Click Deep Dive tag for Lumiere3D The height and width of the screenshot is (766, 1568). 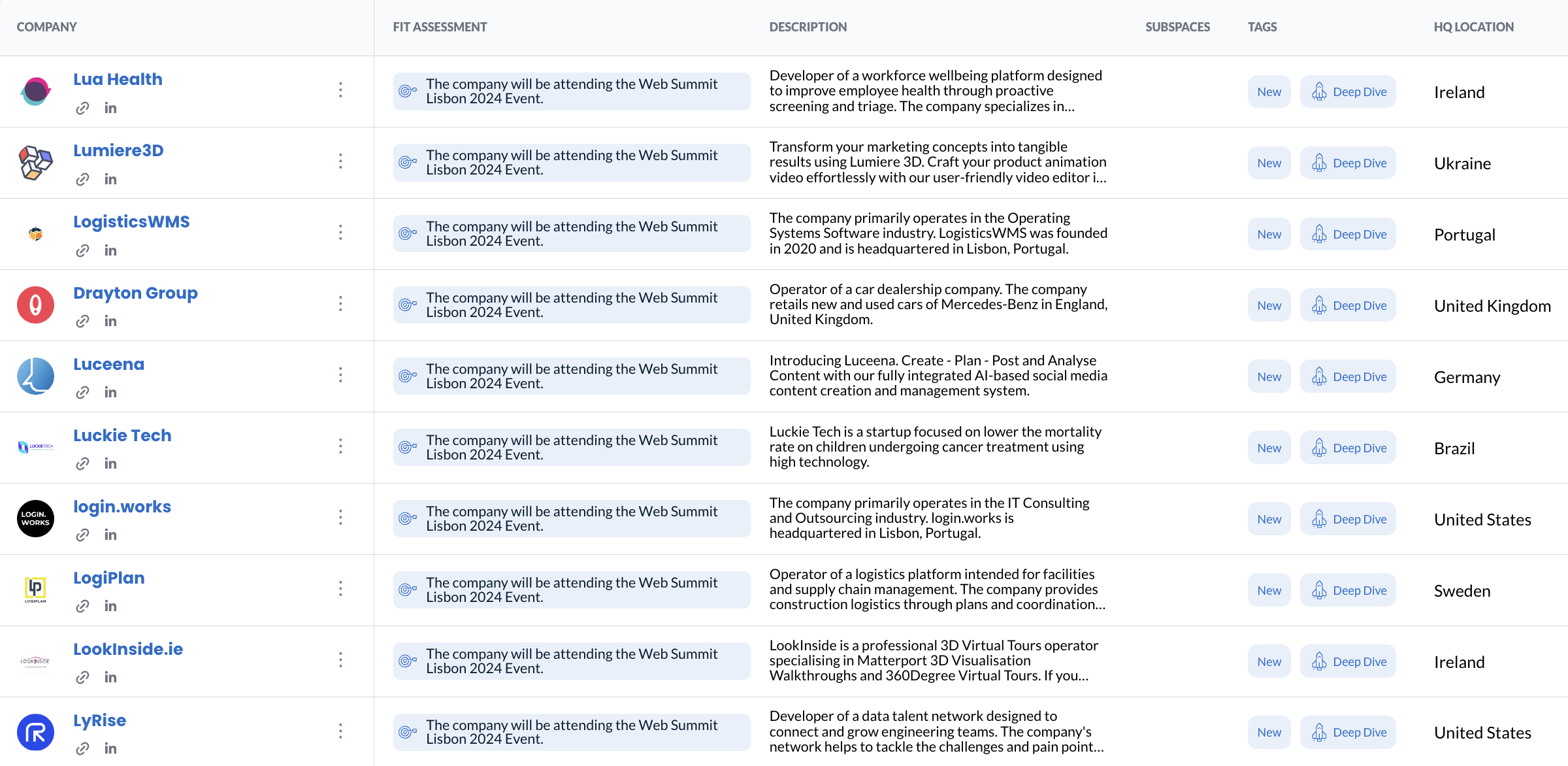click(1348, 163)
